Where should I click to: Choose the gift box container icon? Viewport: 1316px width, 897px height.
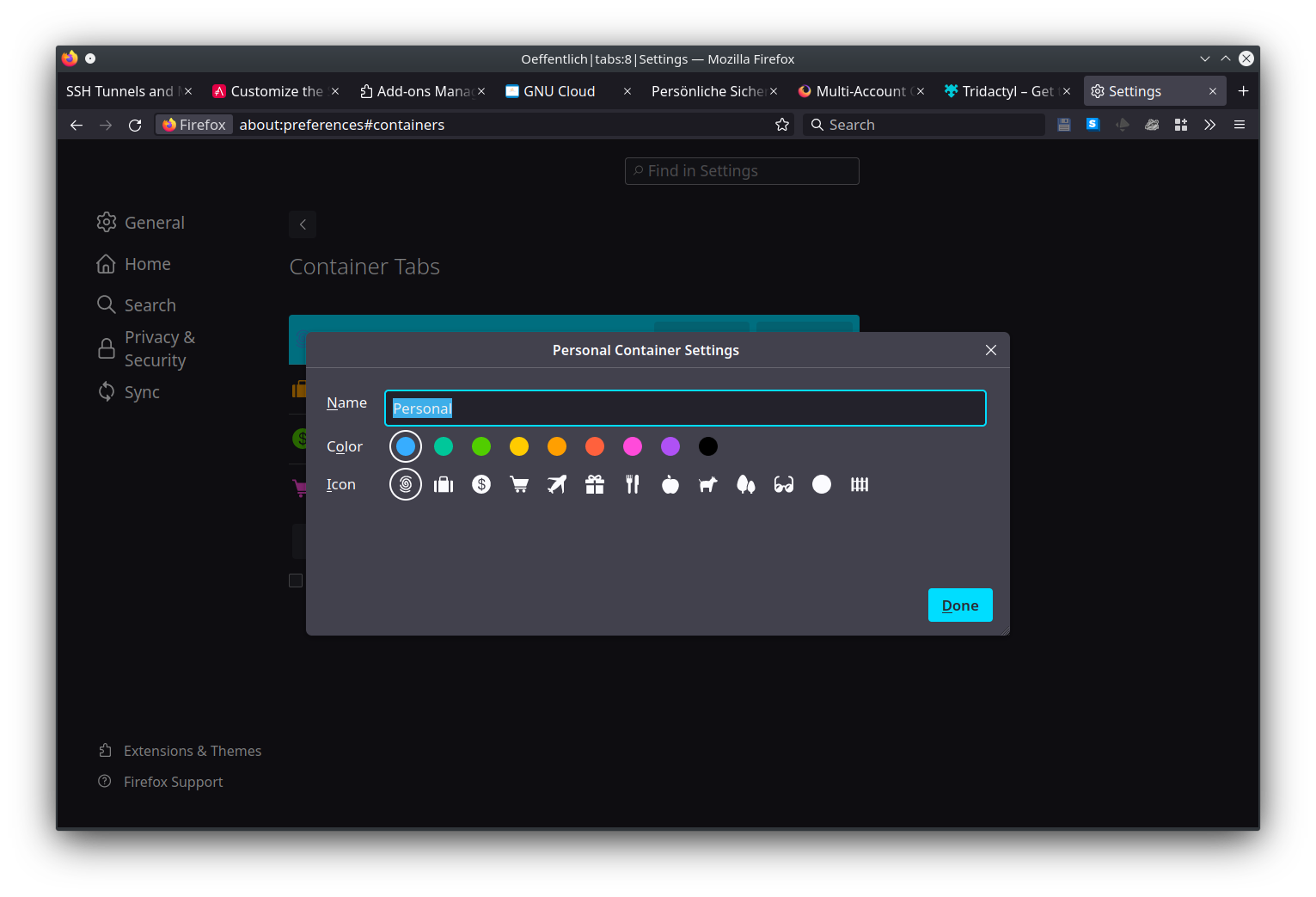click(x=594, y=484)
